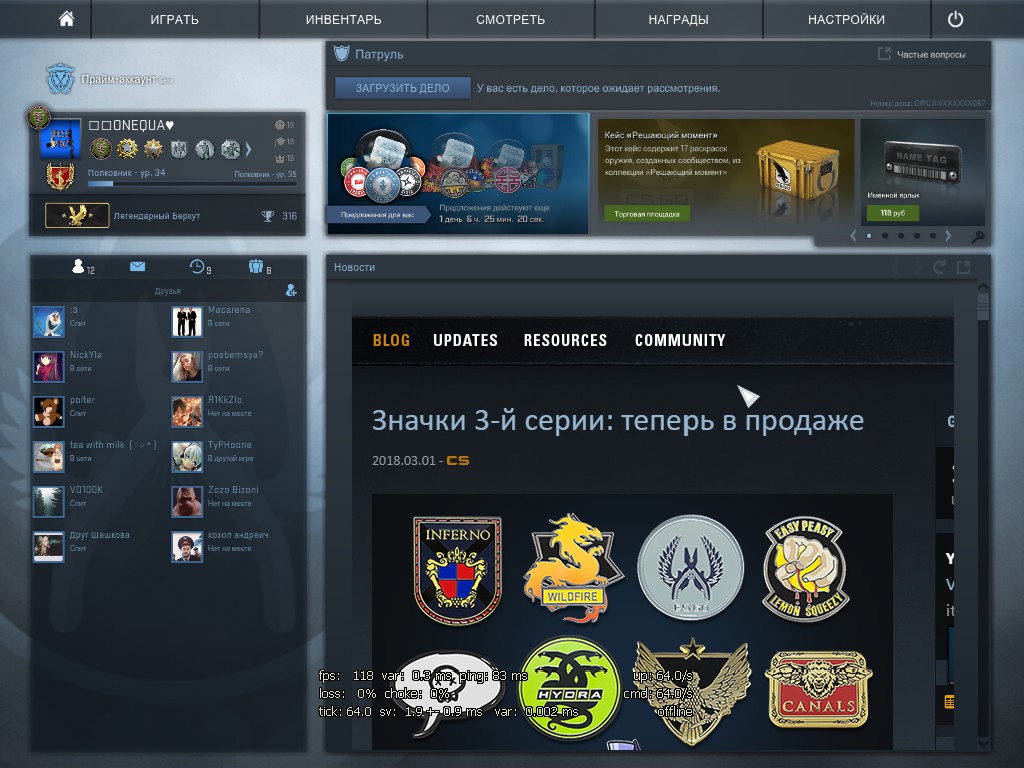Select friend Друг Шашкова
1024x768 pixels.
coord(98,547)
